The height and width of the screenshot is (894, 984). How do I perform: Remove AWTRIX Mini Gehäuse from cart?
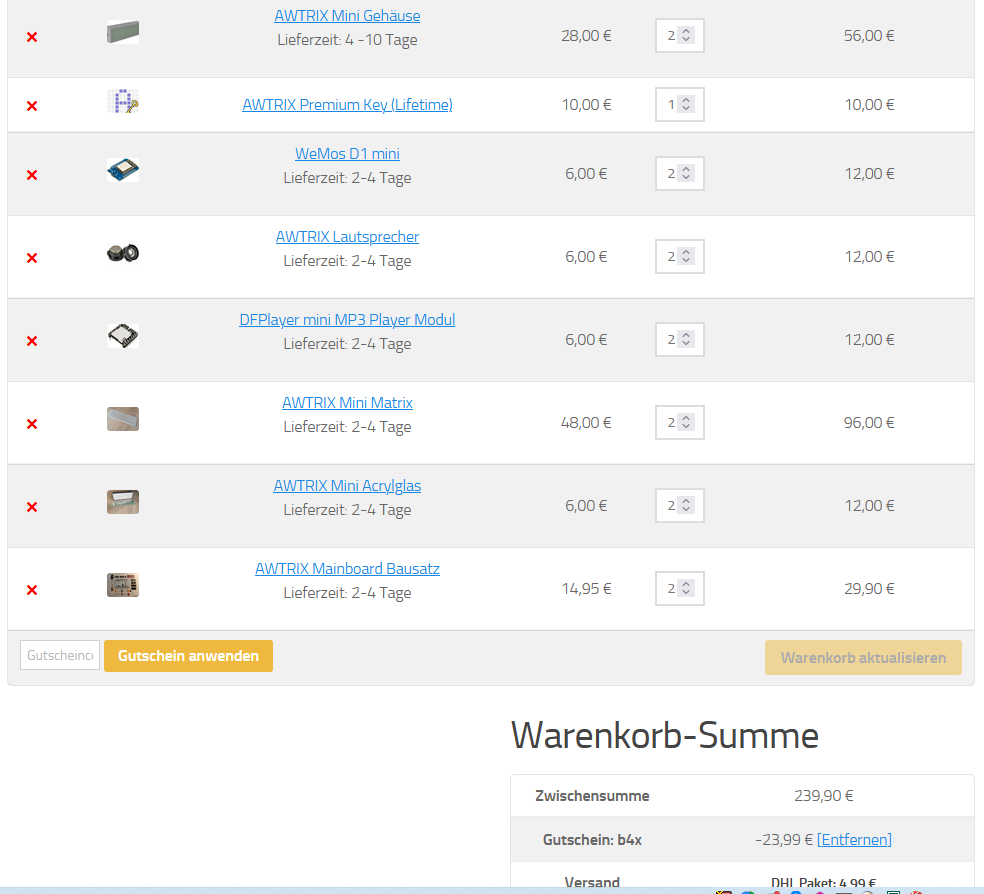tap(32, 37)
